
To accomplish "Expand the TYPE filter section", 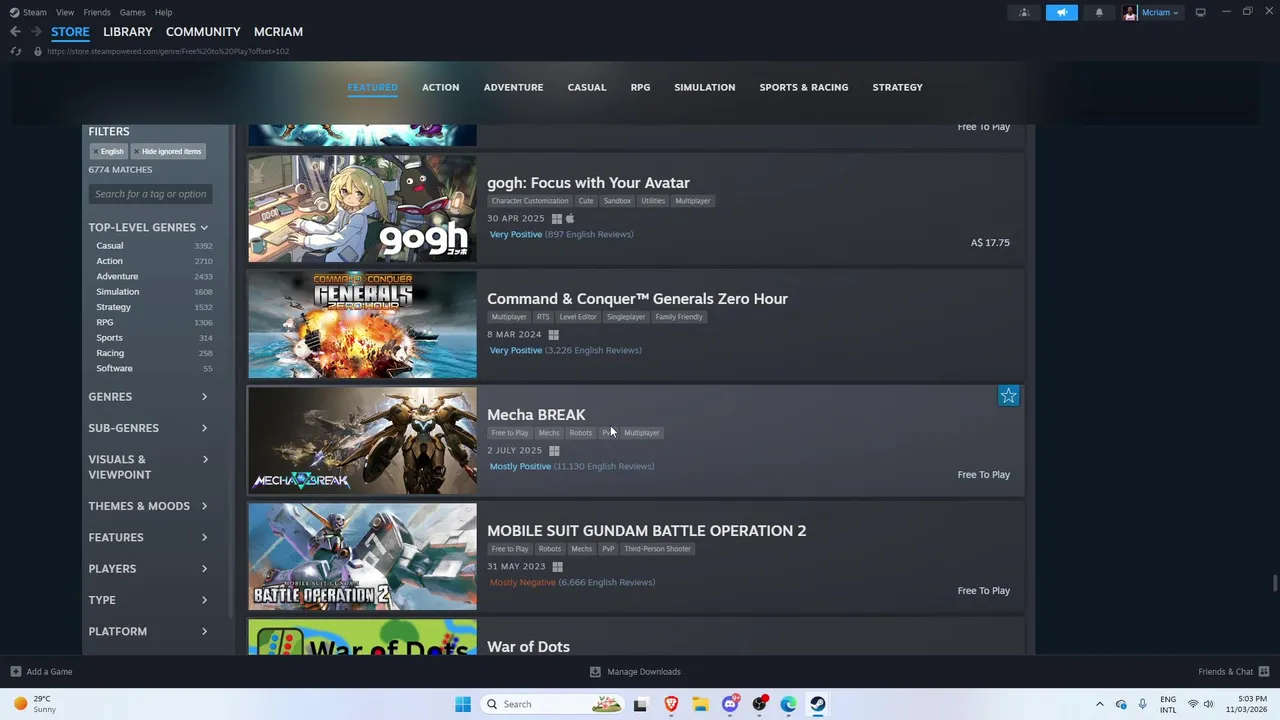I will click(x=148, y=600).
